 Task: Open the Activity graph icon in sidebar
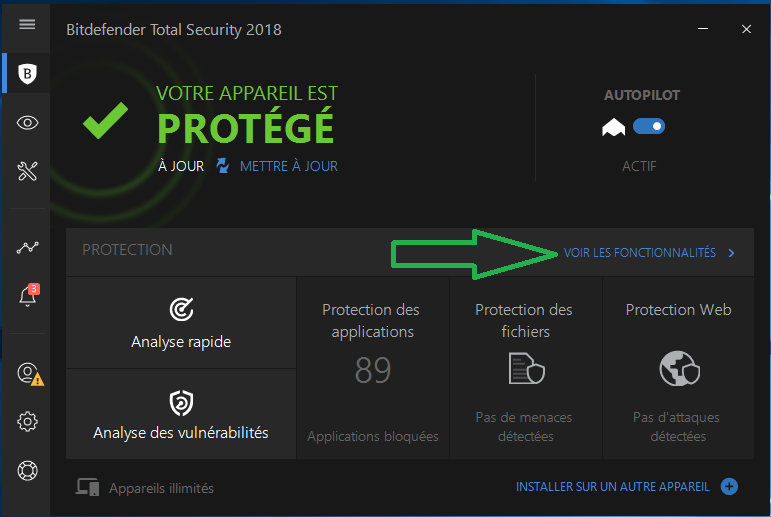point(28,247)
